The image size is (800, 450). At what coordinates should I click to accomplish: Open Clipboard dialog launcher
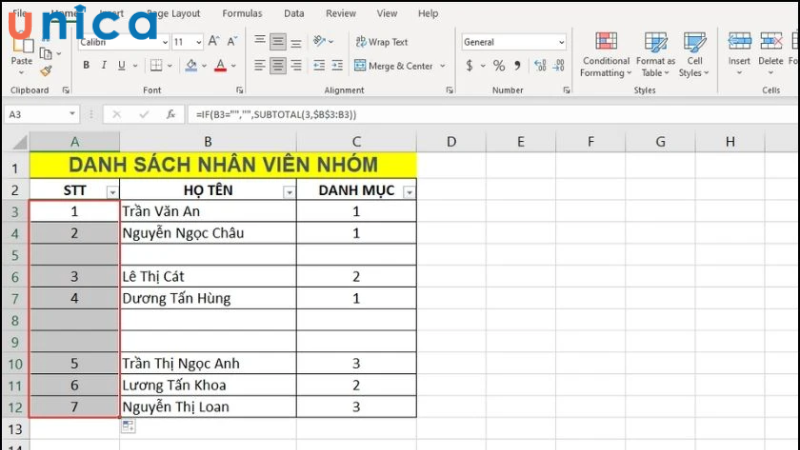66,90
